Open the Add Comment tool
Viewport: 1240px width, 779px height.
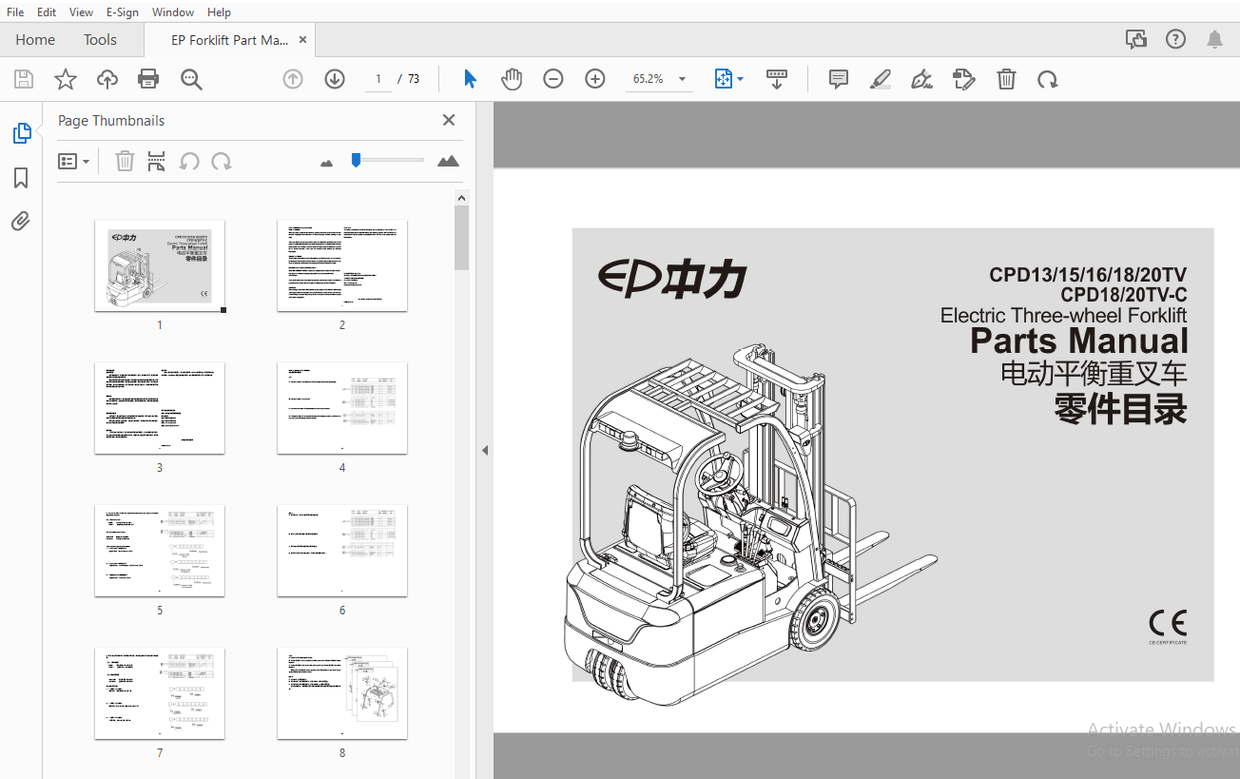point(838,79)
